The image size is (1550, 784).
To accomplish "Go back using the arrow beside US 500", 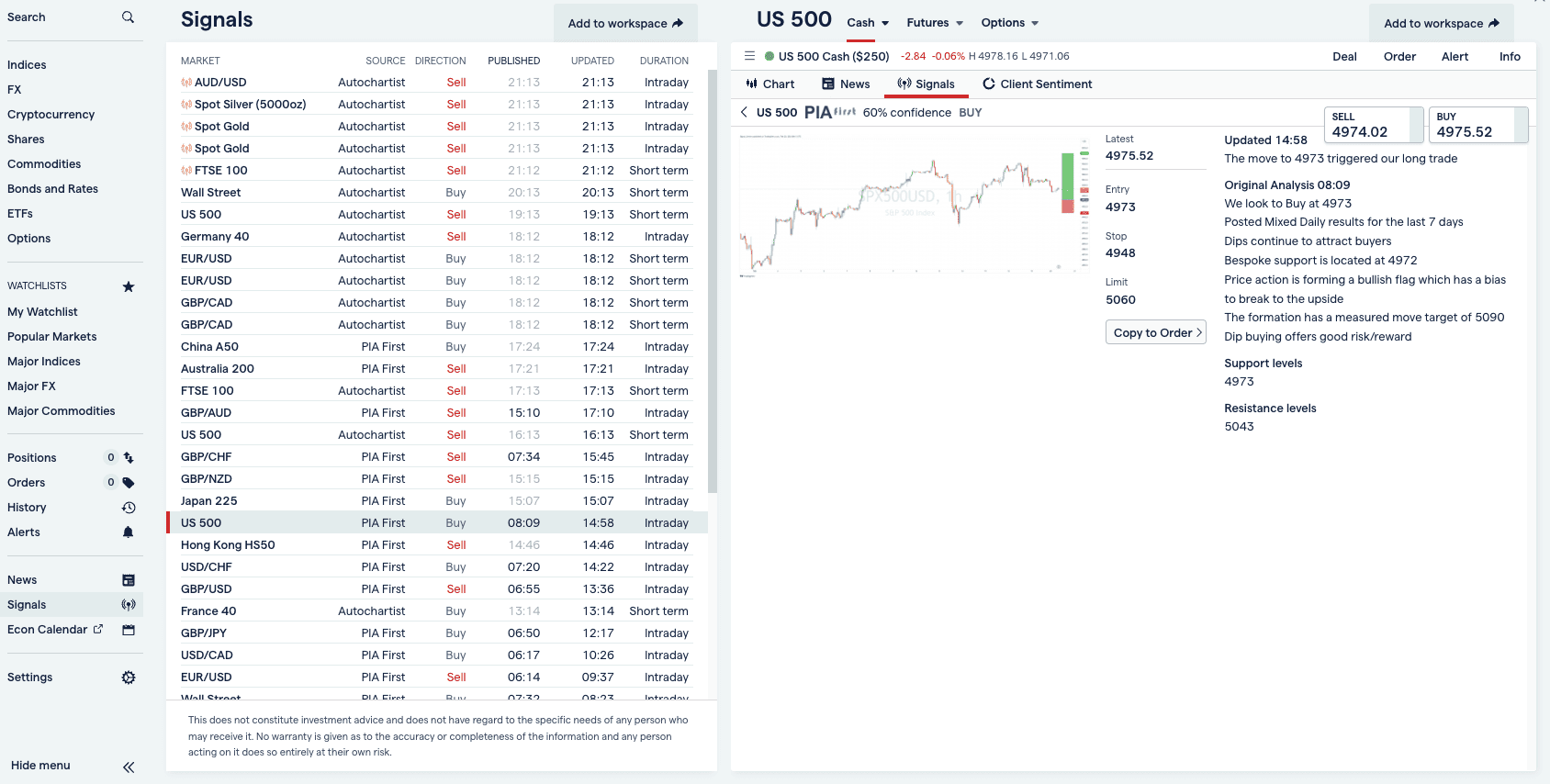I will [x=744, y=112].
